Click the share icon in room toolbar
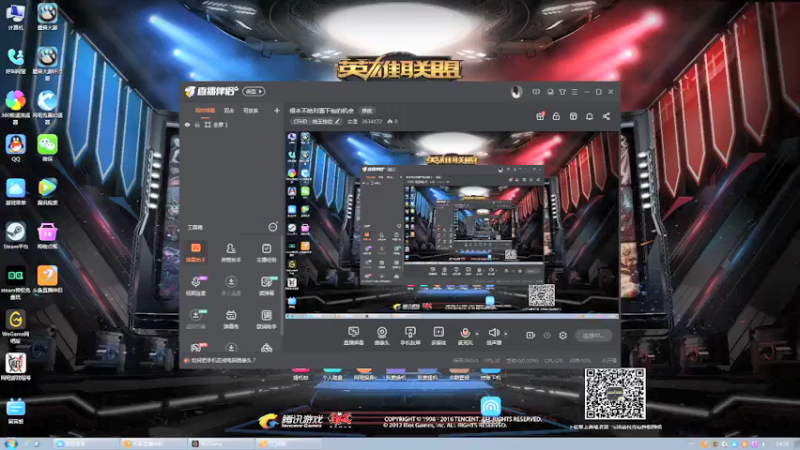Screen dimensions: 800x450 tap(606, 116)
